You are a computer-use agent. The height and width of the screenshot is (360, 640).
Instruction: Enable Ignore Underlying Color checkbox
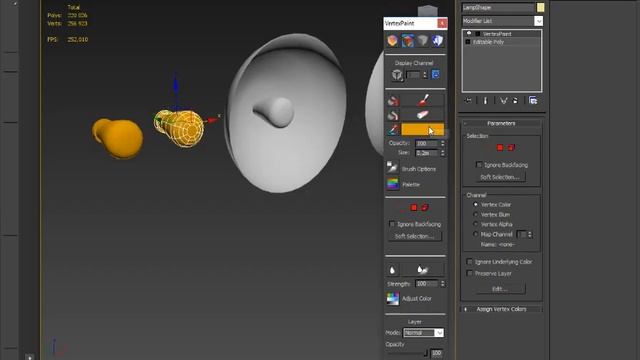point(469,262)
